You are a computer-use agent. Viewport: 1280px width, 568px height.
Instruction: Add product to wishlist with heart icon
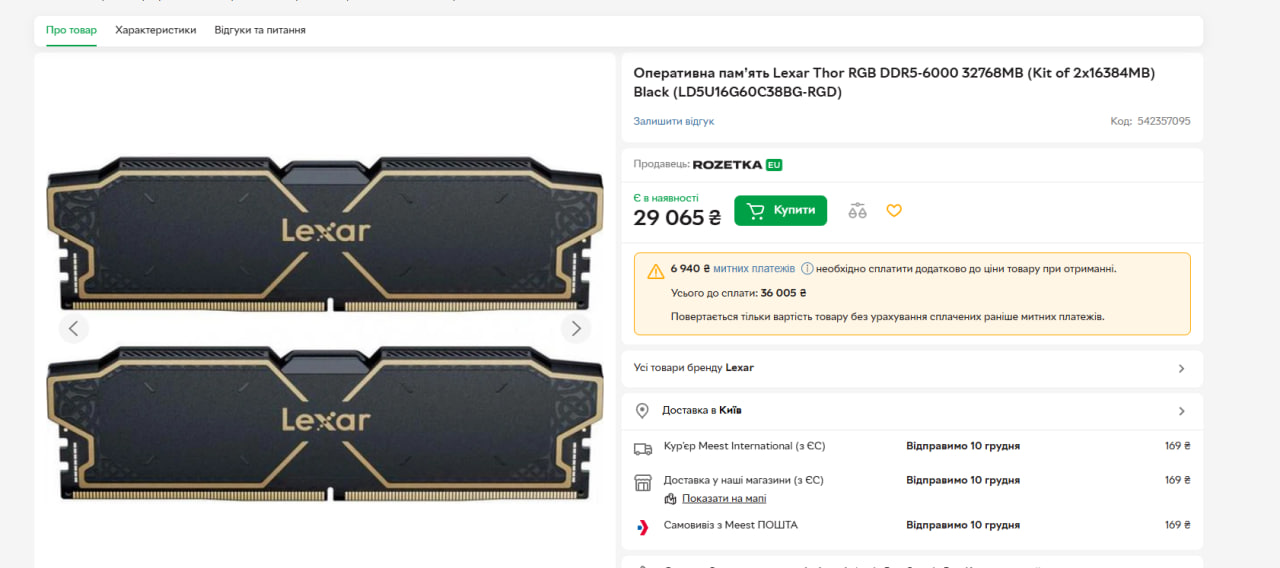[894, 211]
